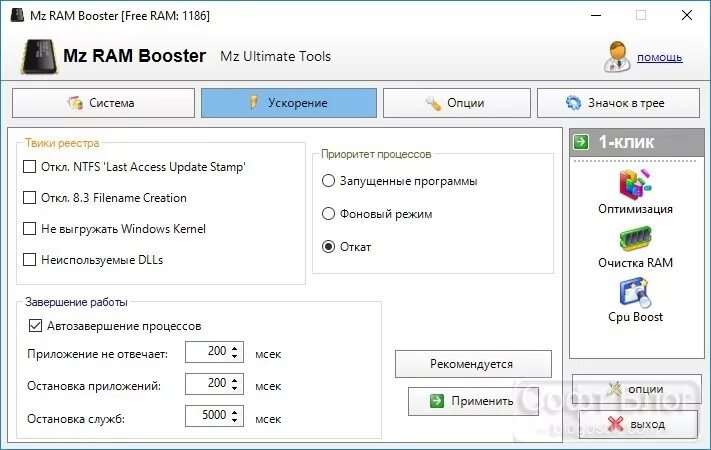The width and height of the screenshot is (711, 450).
Task: Click the Рекомендуется button
Action: pos(473,364)
